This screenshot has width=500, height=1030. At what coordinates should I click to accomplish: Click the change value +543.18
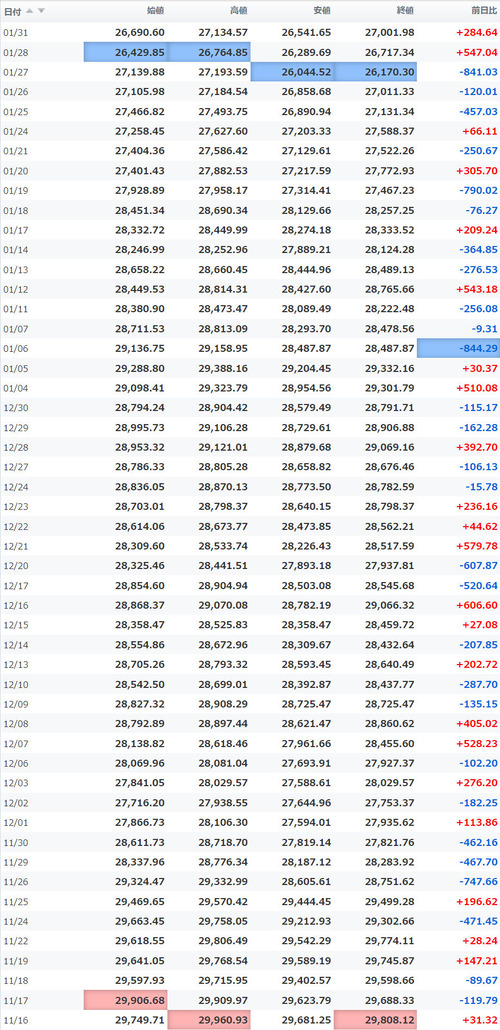(476, 290)
